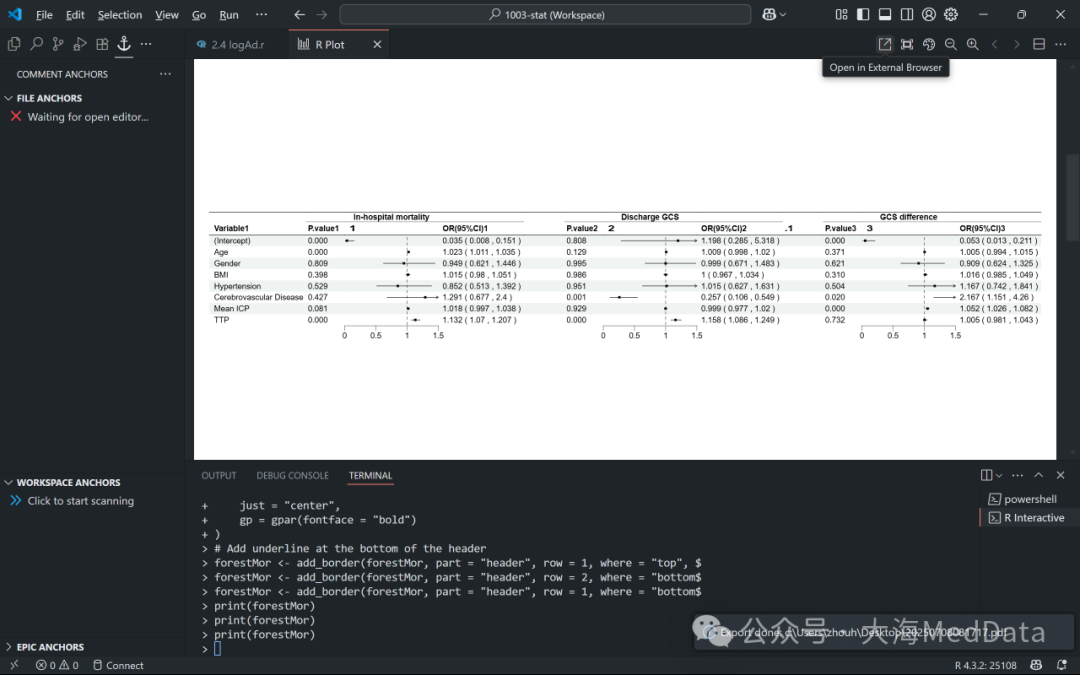Toggle secondary side bar visibility

(x=907, y=14)
